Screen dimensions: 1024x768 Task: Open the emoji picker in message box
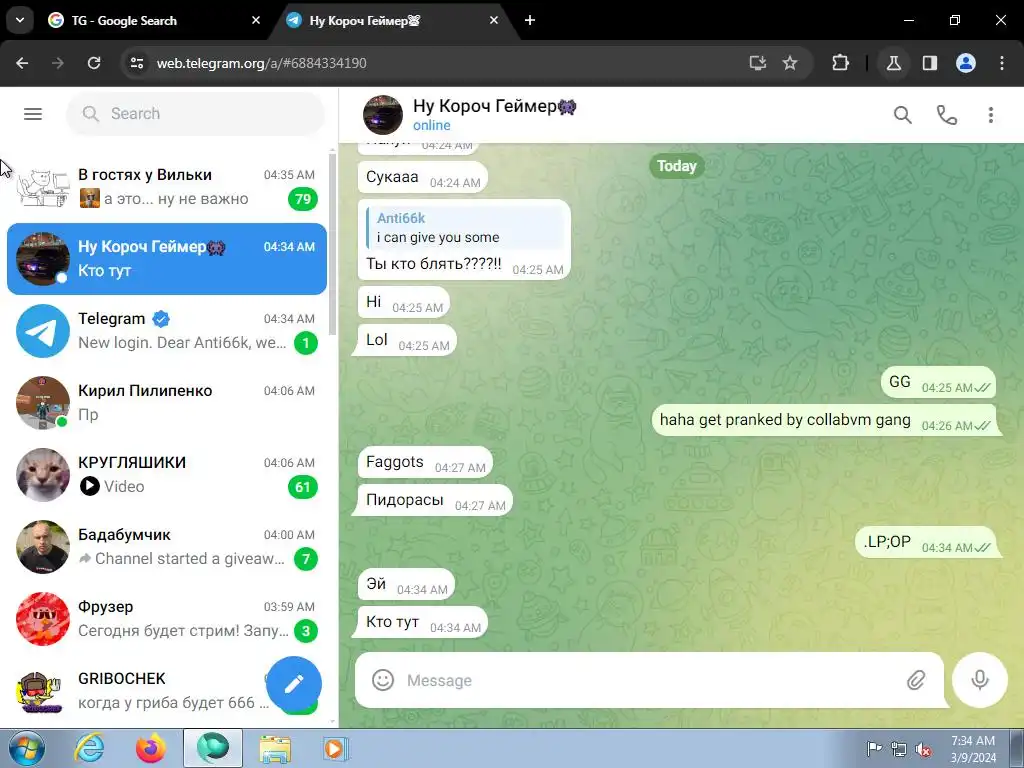(383, 680)
